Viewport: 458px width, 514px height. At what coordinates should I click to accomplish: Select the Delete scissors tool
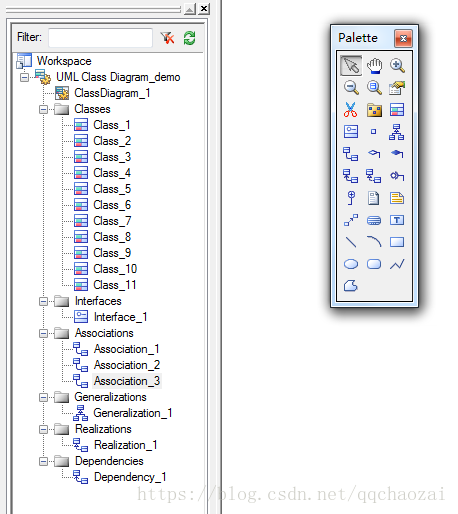coord(351,110)
